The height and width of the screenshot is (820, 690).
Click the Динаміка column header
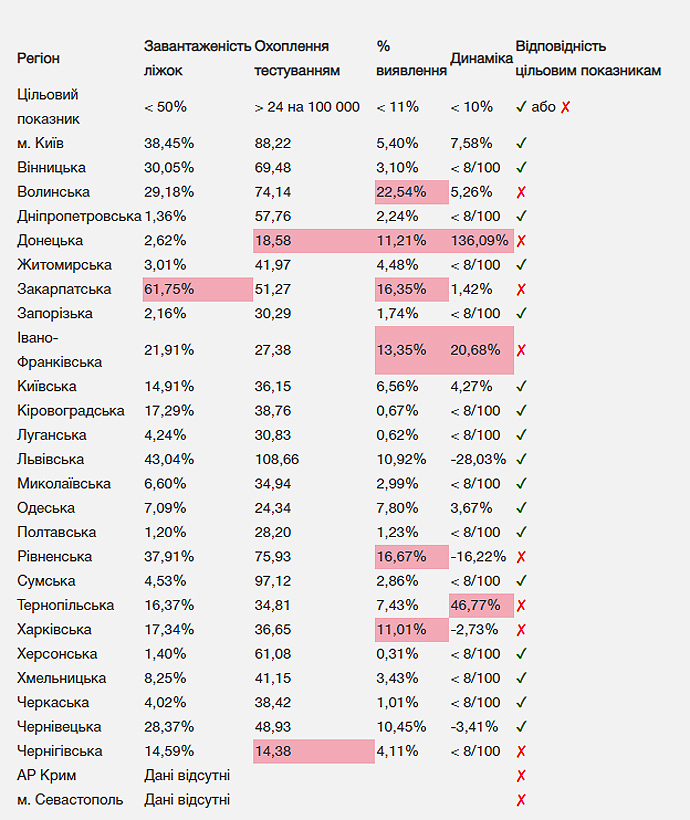[481, 59]
